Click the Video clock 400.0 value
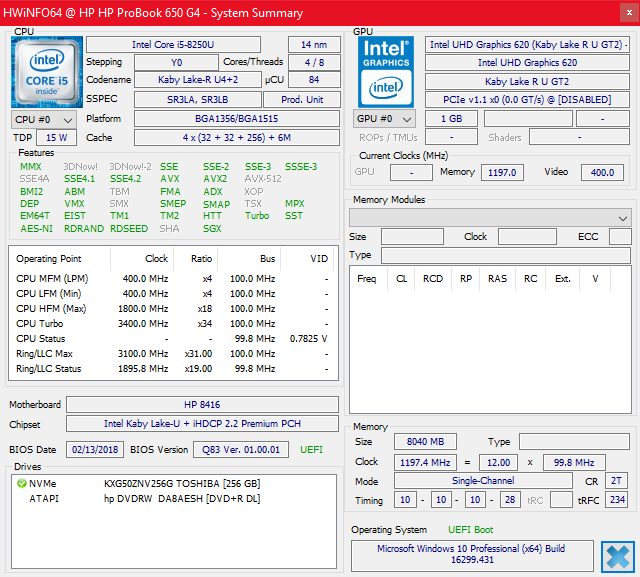 click(602, 172)
